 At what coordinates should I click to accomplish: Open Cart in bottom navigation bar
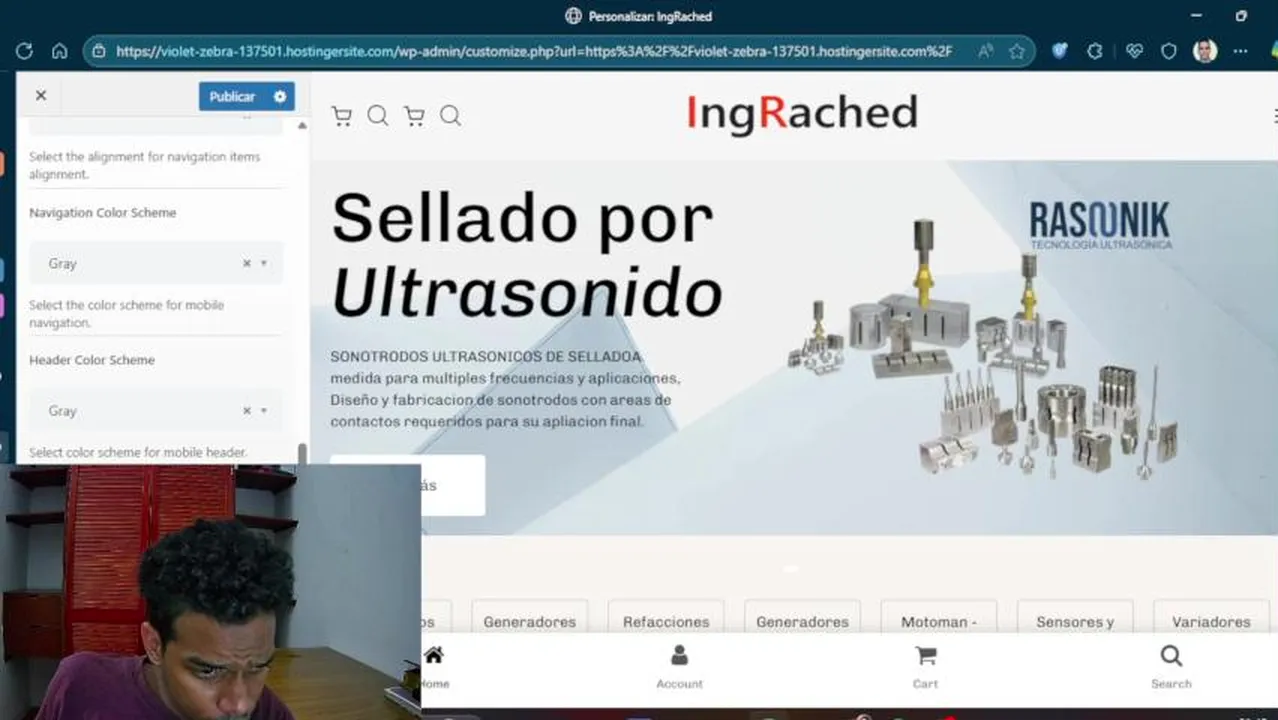click(925, 667)
